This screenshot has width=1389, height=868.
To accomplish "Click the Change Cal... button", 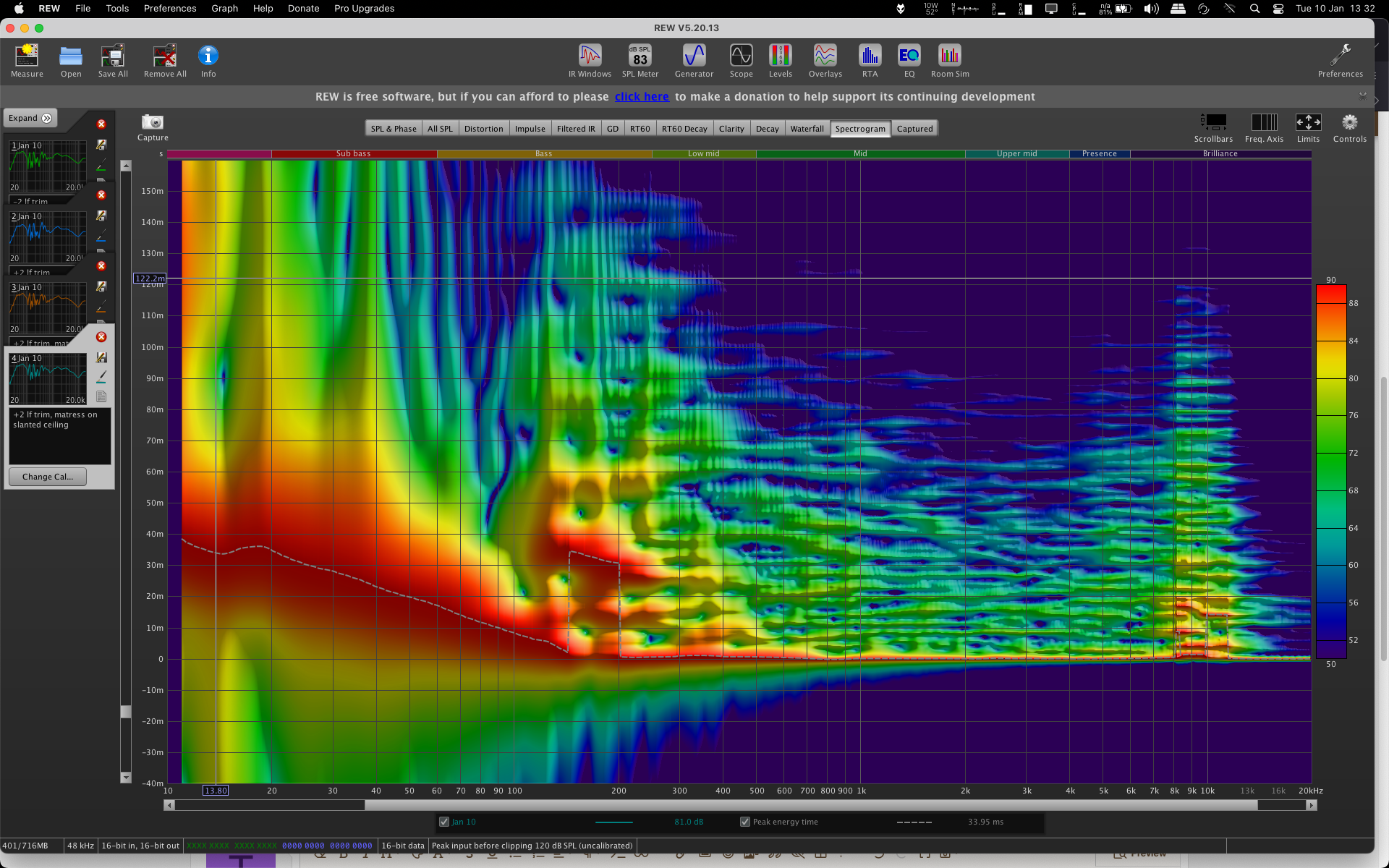I will pyautogui.click(x=48, y=477).
